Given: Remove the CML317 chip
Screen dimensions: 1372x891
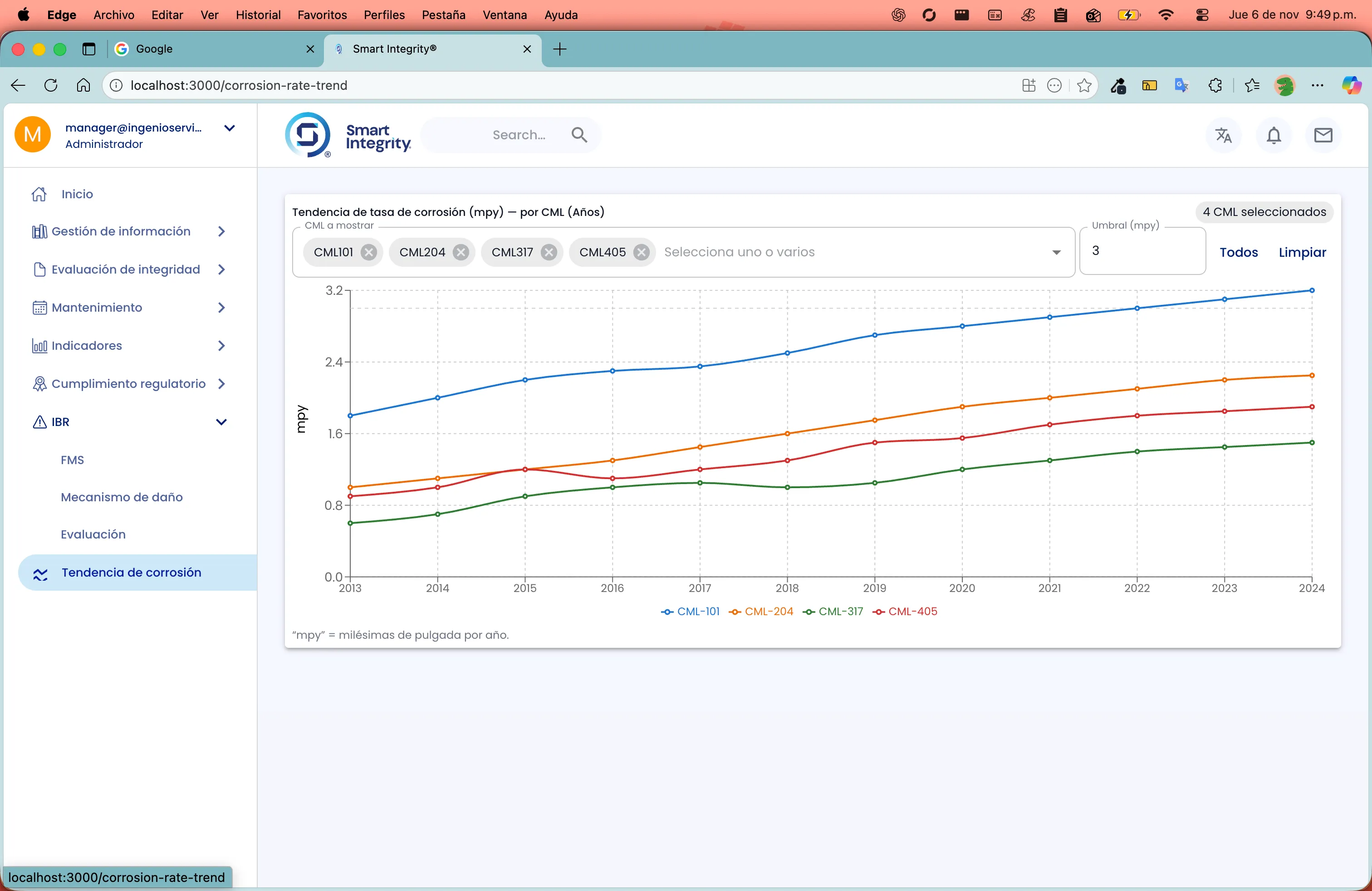Looking at the screenshot, I should click(x=549, y=252).
